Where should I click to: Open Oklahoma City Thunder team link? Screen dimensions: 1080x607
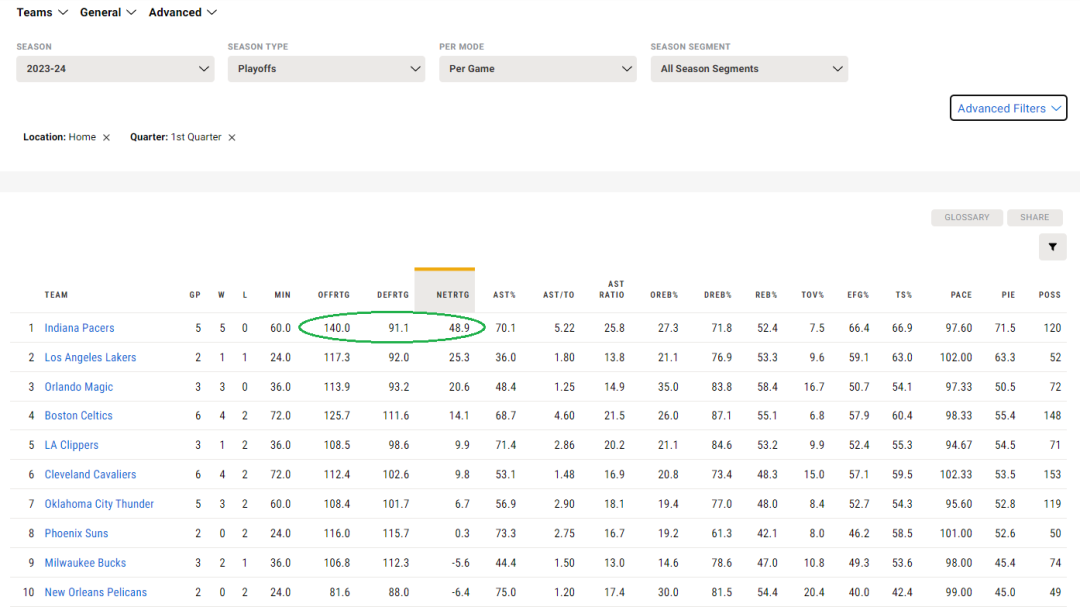pyautogui.click(x=99, y=504)
